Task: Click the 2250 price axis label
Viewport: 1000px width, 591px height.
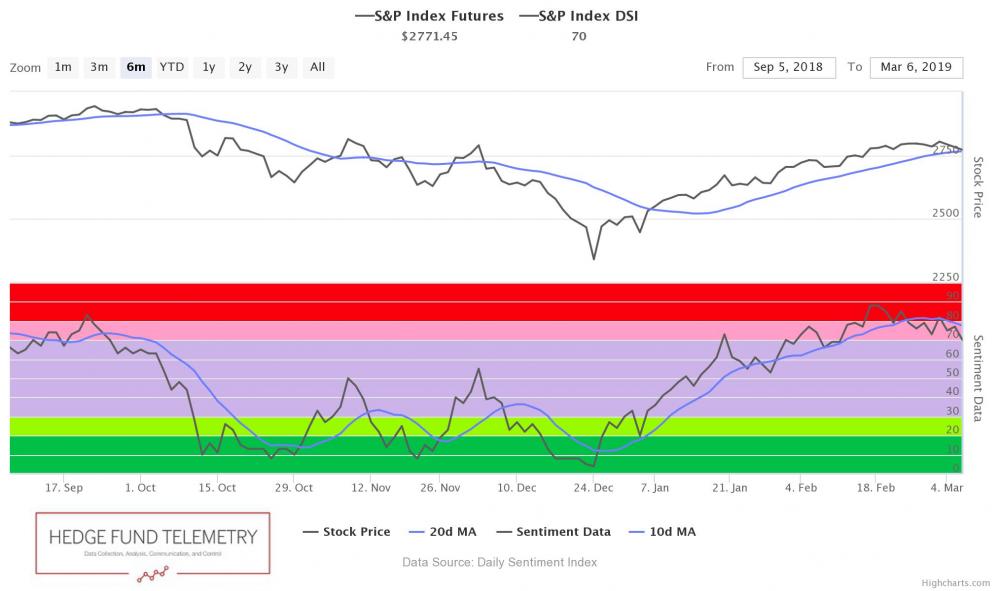Action: (946, 277)
